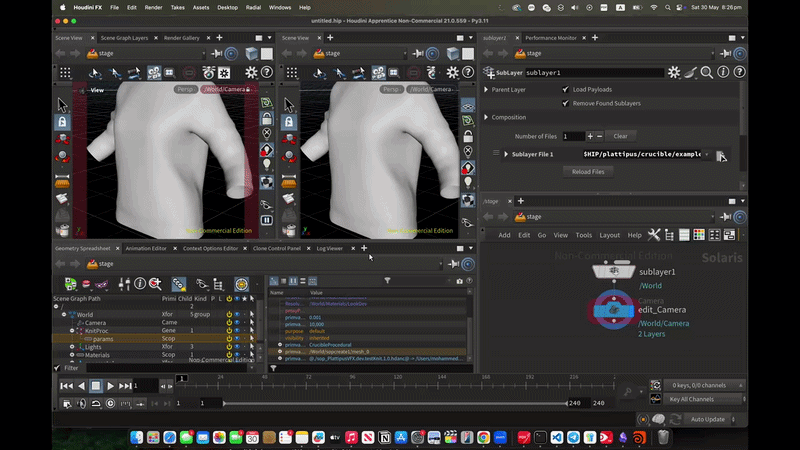Click the pin icon in parameter pane

coord(726,53)
